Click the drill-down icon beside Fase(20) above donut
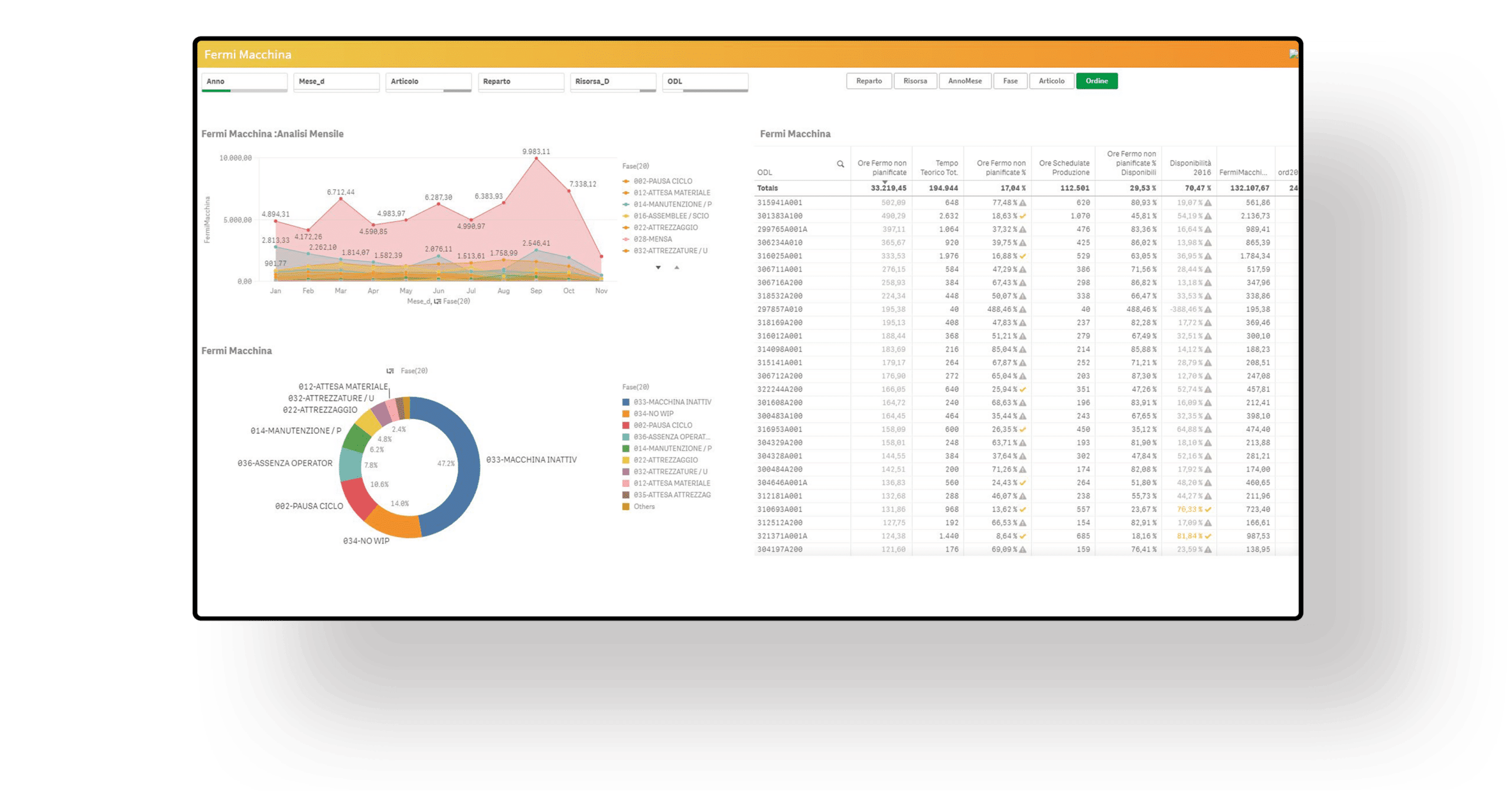Viewport: 1512px width, 806px height. [390, 371]
